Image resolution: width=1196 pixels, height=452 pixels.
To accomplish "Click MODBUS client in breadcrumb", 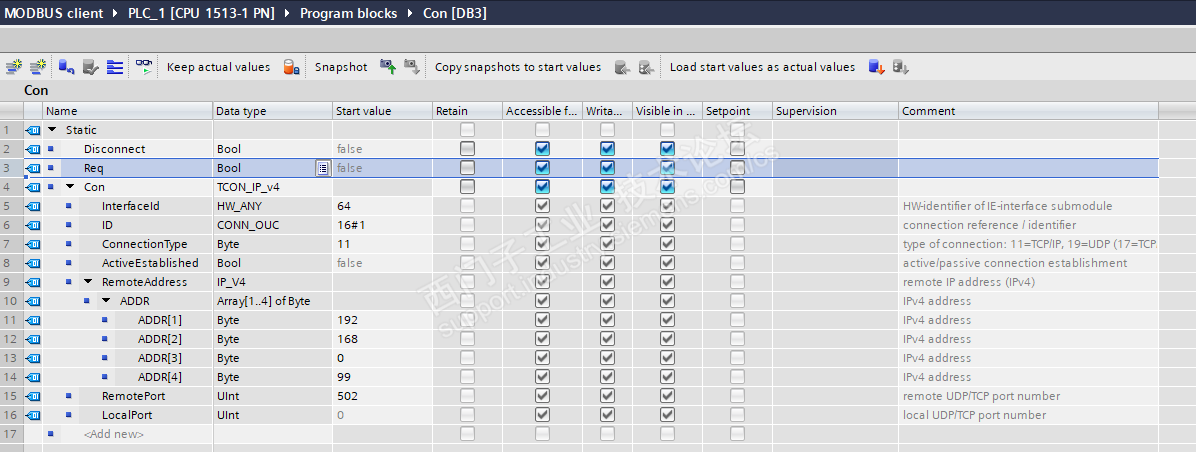I will click(53, 14).
